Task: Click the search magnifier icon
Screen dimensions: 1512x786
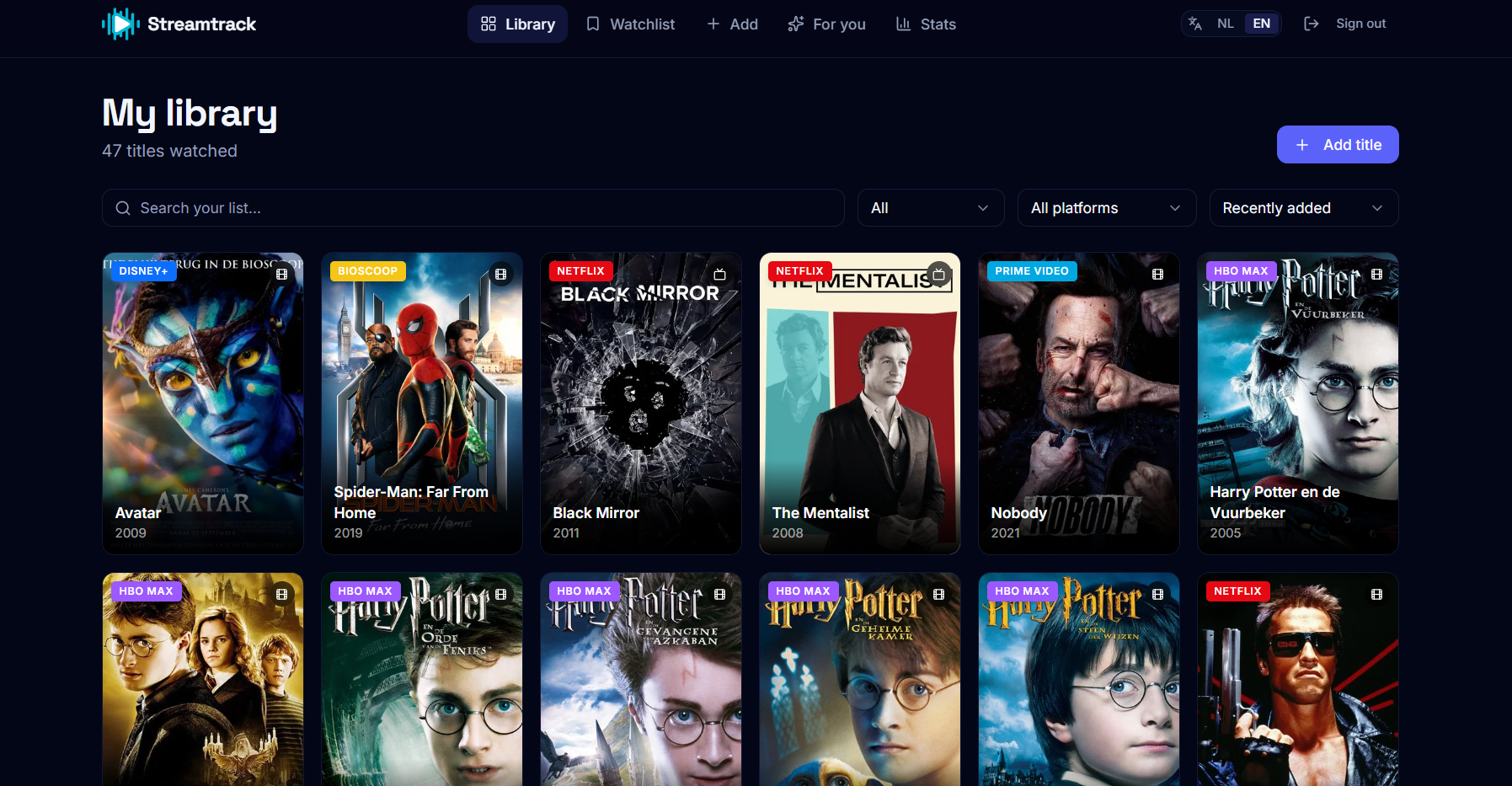Action: point(123,208)
